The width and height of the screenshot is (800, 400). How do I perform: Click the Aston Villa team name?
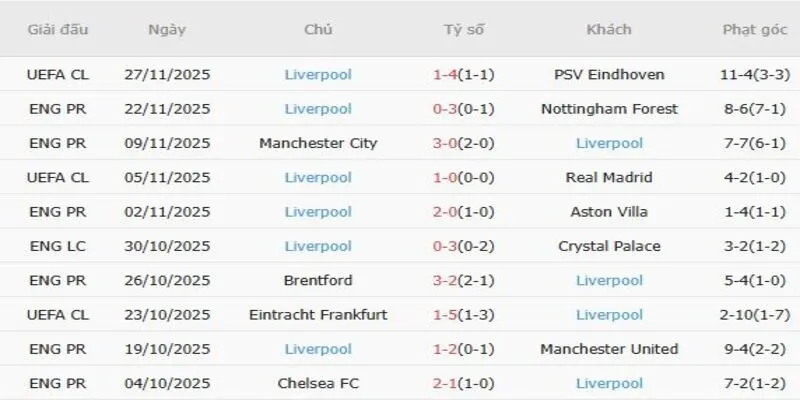pos(609,212)
